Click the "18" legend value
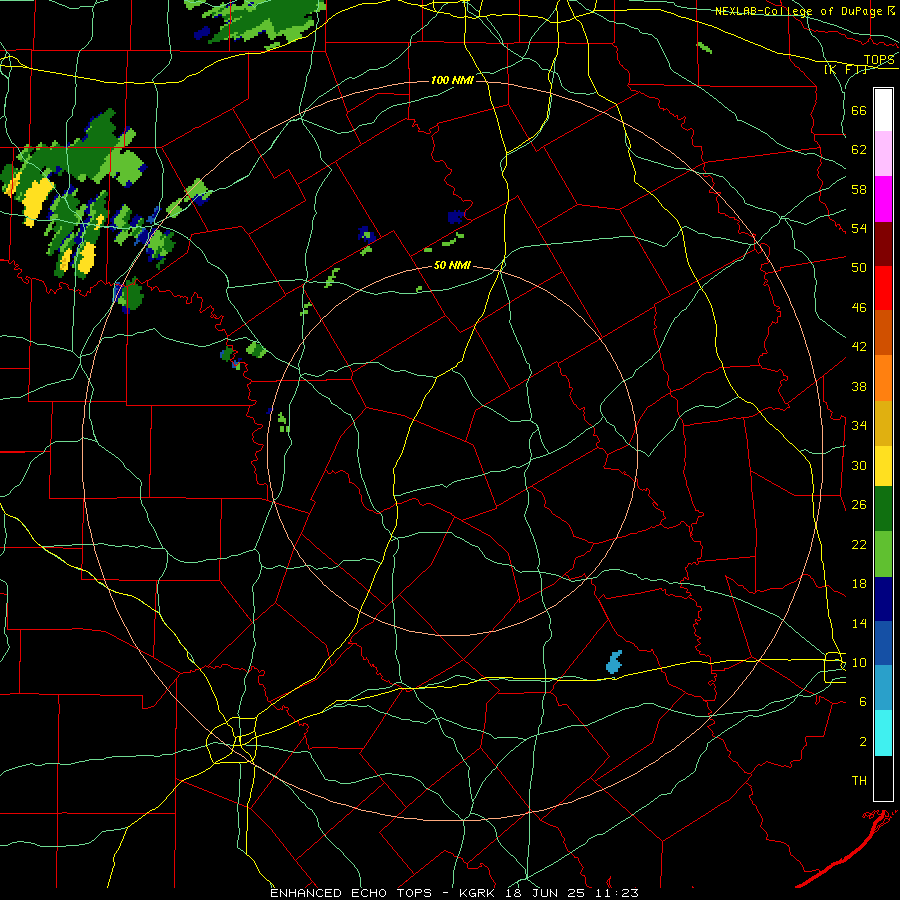Image resolution: width=900 pixels, height=900 pixels. [859, 584]
